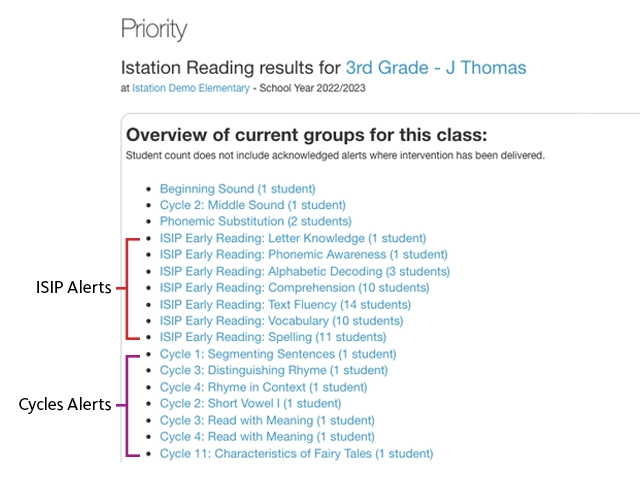Open Cycle 11: Characteristics of Fairy Tales
This screenshot has width=640, height=480.
tap(296, 454)
